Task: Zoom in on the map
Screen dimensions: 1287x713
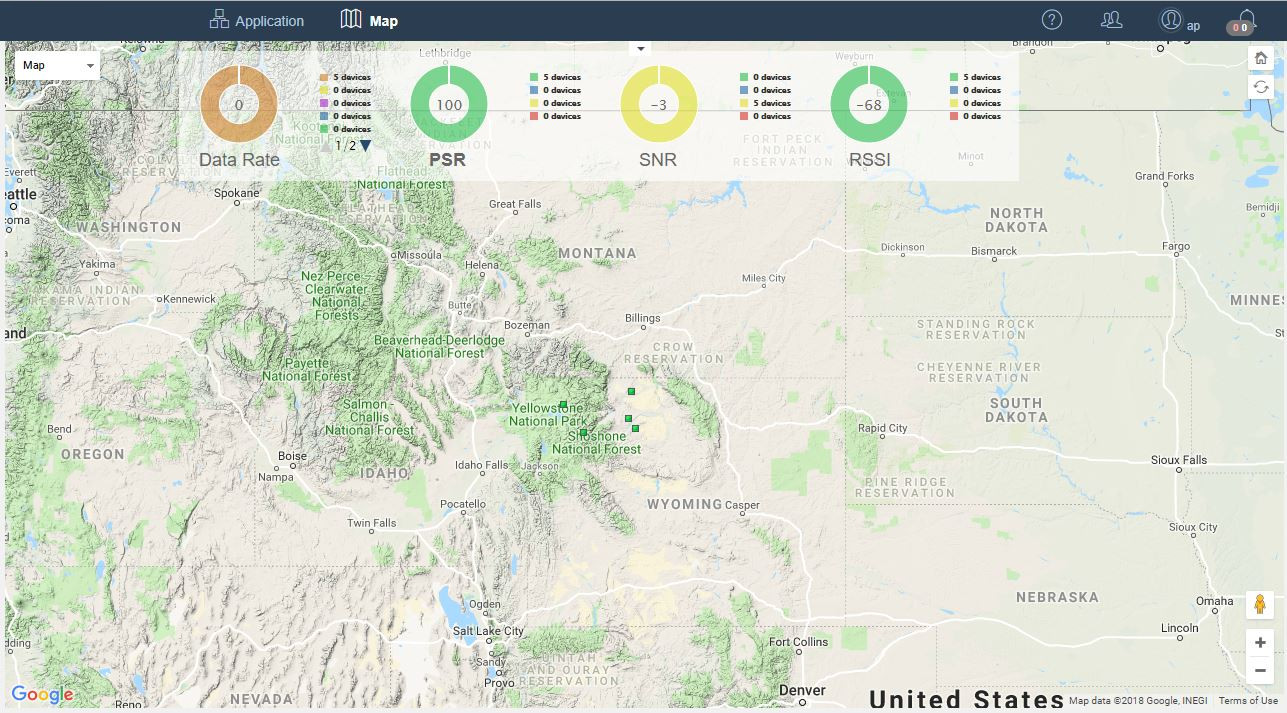Action: [1260, 643]
